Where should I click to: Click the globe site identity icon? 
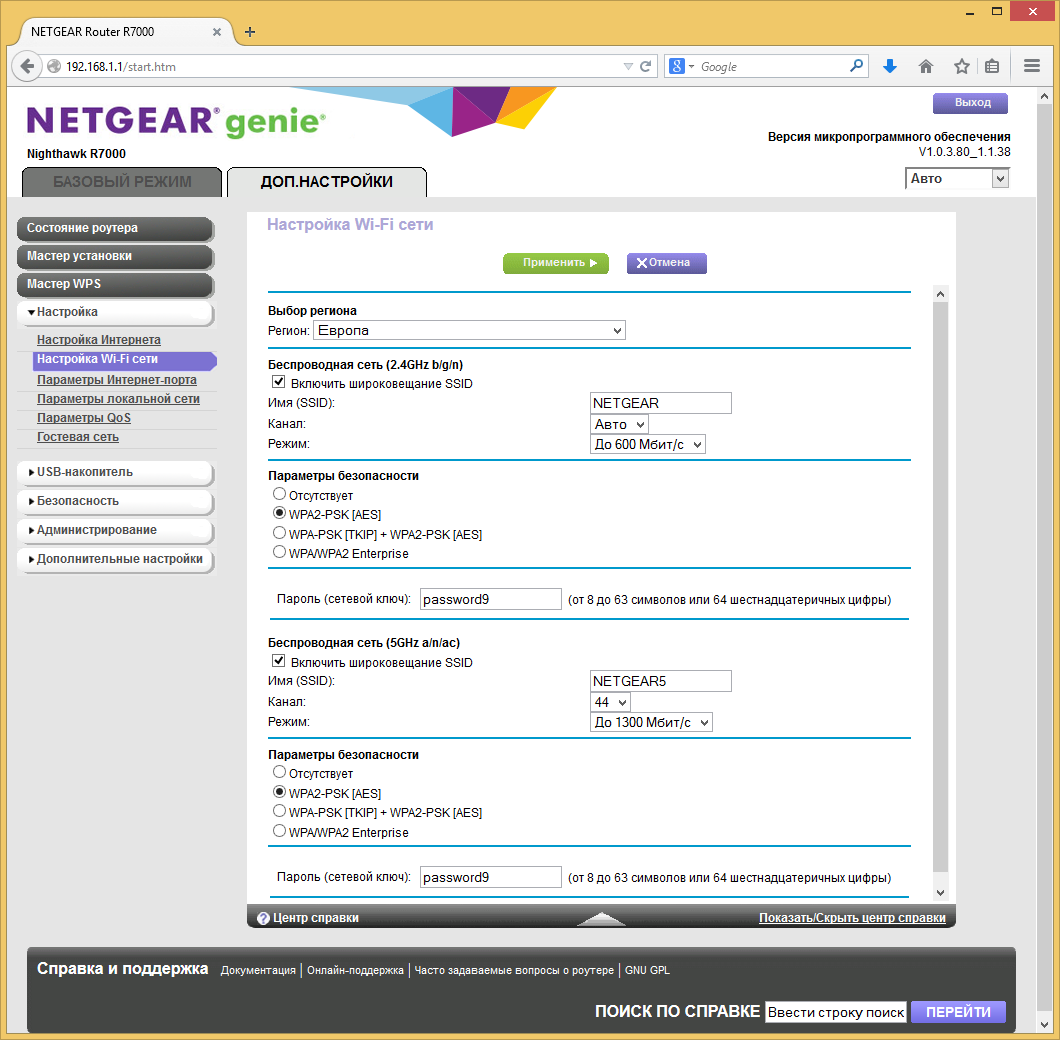click(54, 66)
